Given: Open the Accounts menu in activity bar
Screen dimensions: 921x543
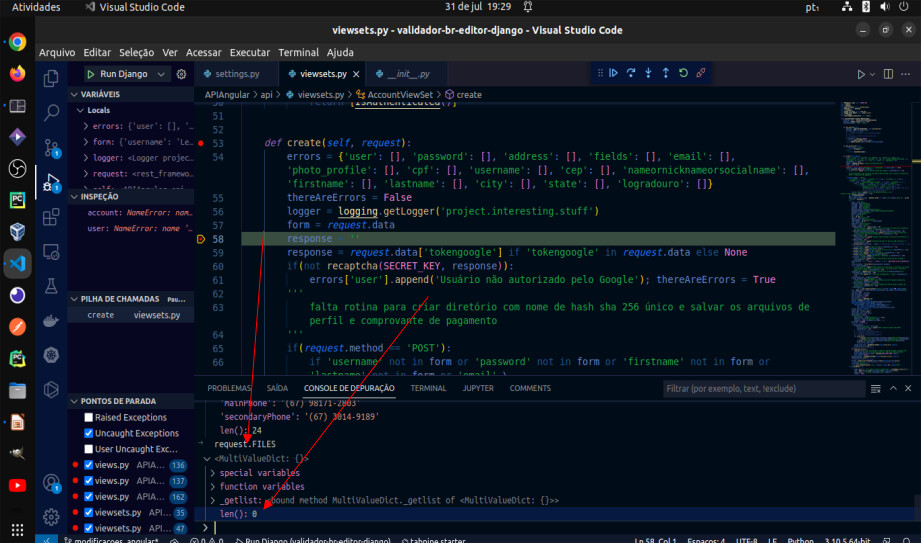Looking at the screenshot, I should pyautogui.click(x=51, y=483).
